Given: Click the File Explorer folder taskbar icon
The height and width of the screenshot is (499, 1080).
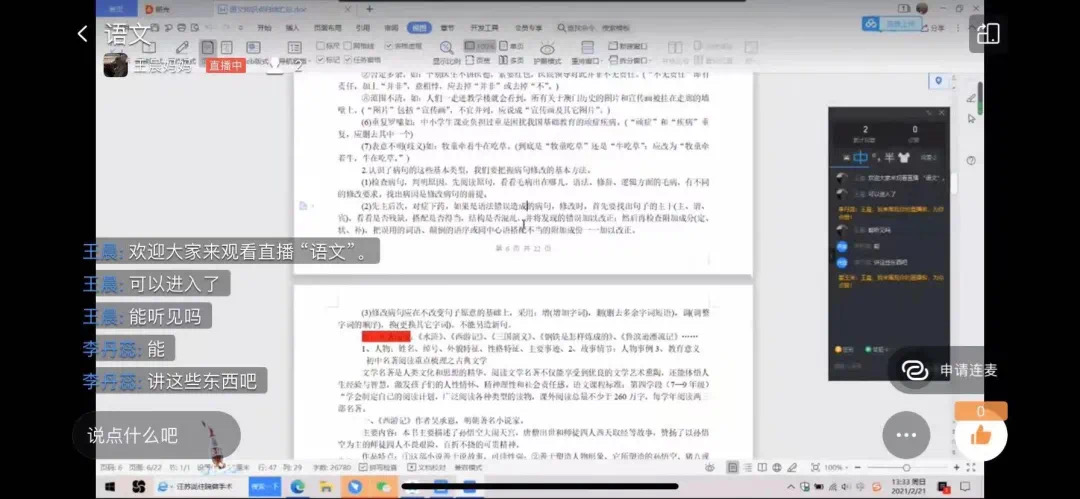Looking at the screenshot, I should pos(326,486).
